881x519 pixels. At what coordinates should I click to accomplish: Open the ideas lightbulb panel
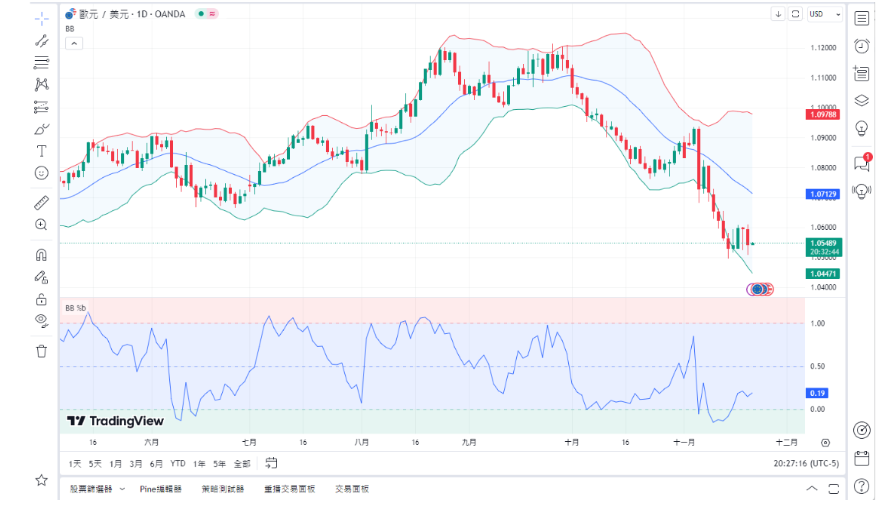click(861, 128)
